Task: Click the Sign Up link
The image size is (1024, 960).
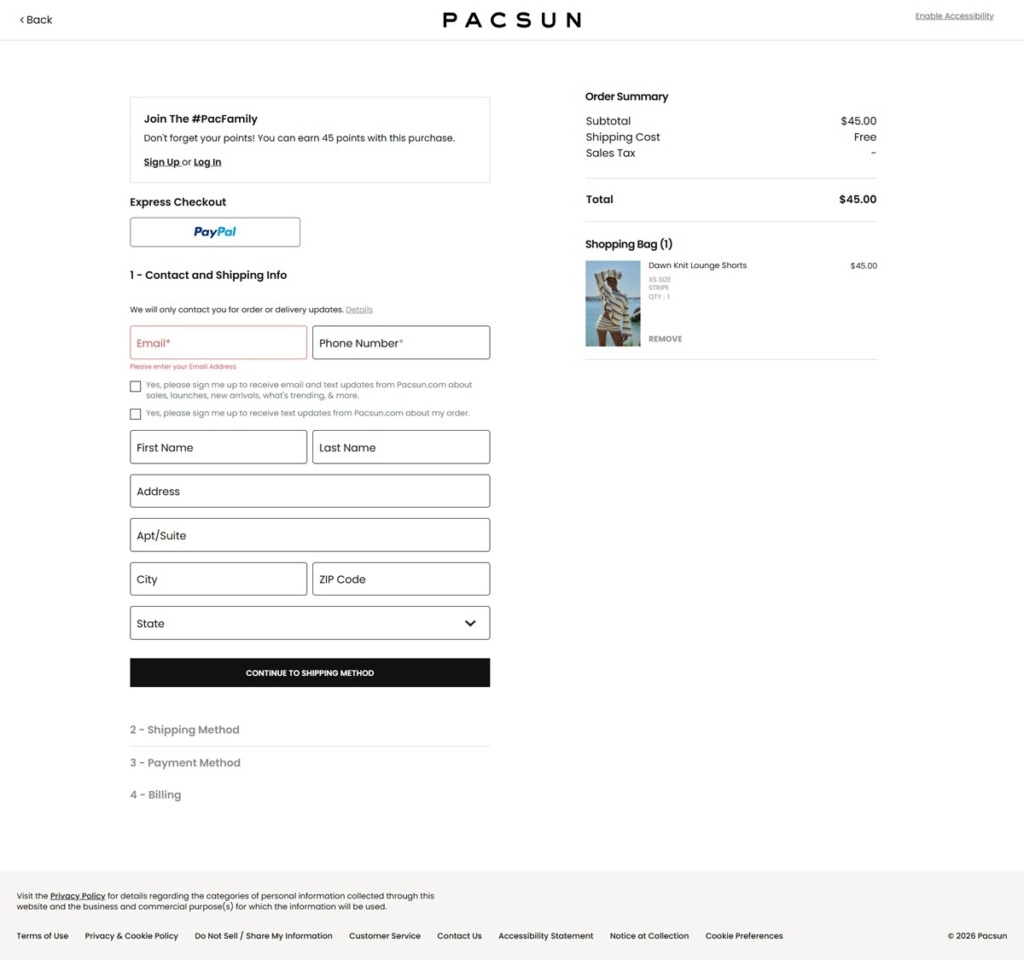Action: pyautogui.click(x=161, y=162)
